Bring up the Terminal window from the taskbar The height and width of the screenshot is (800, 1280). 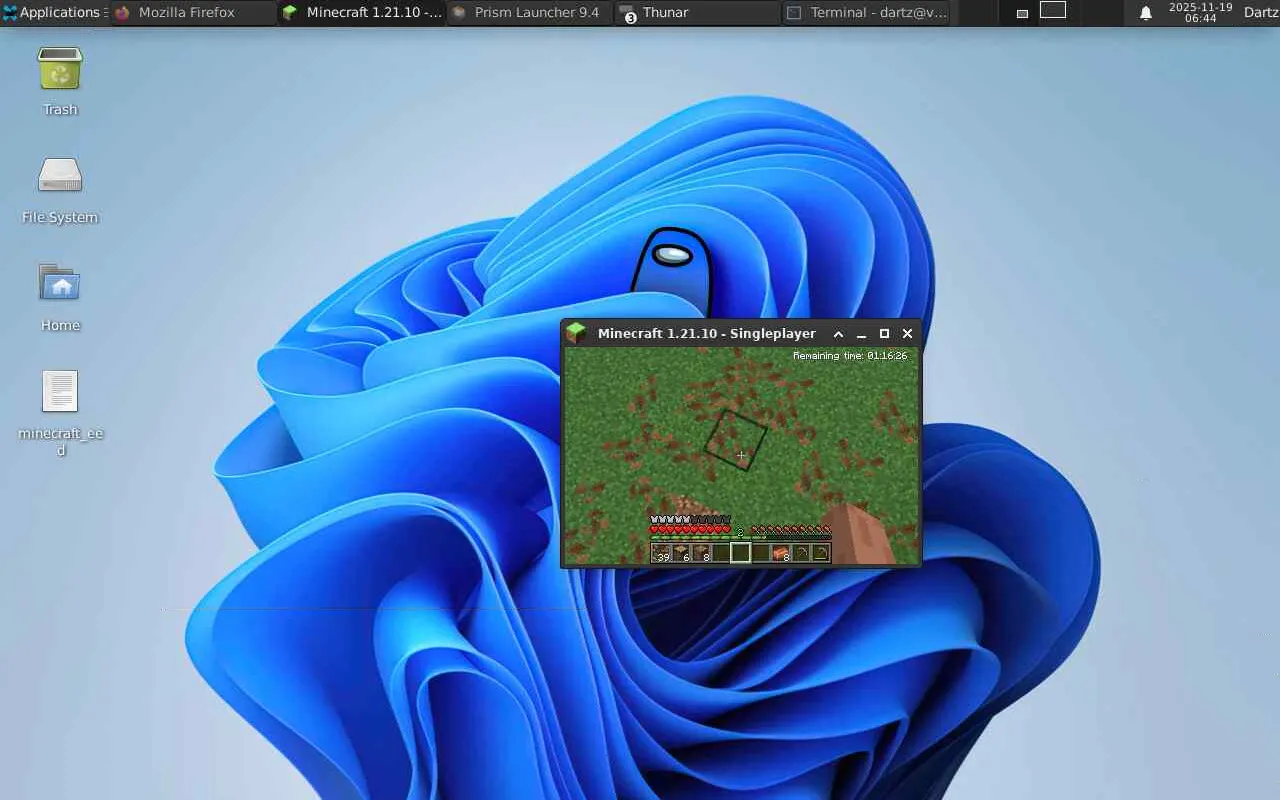pyautogui.click(x=866, y=13)
